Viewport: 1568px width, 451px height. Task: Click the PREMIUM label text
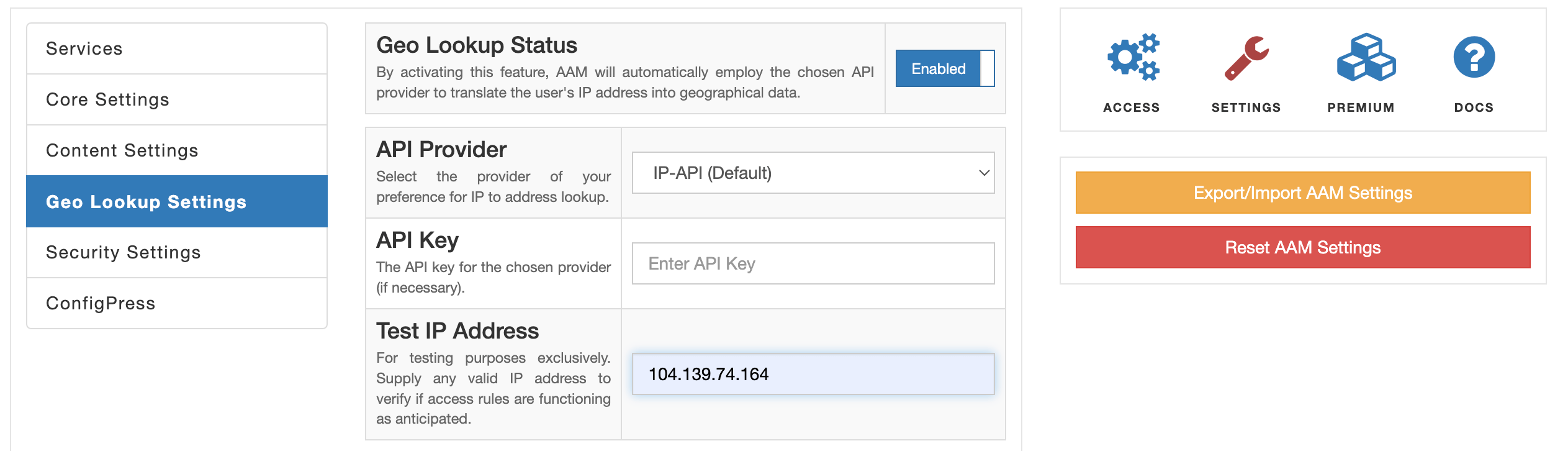coord(1361,107)
